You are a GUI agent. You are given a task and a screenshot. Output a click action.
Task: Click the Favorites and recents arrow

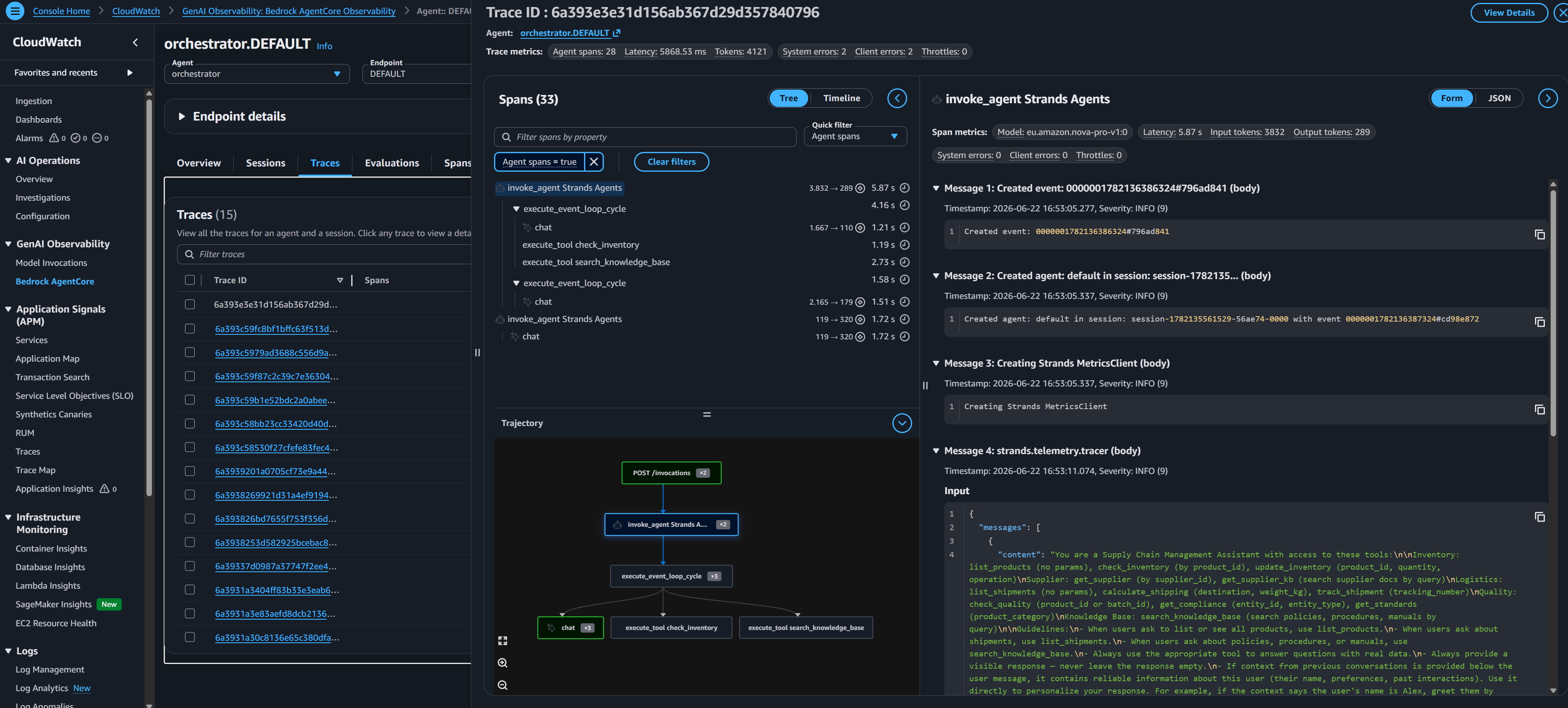[130, 72]
